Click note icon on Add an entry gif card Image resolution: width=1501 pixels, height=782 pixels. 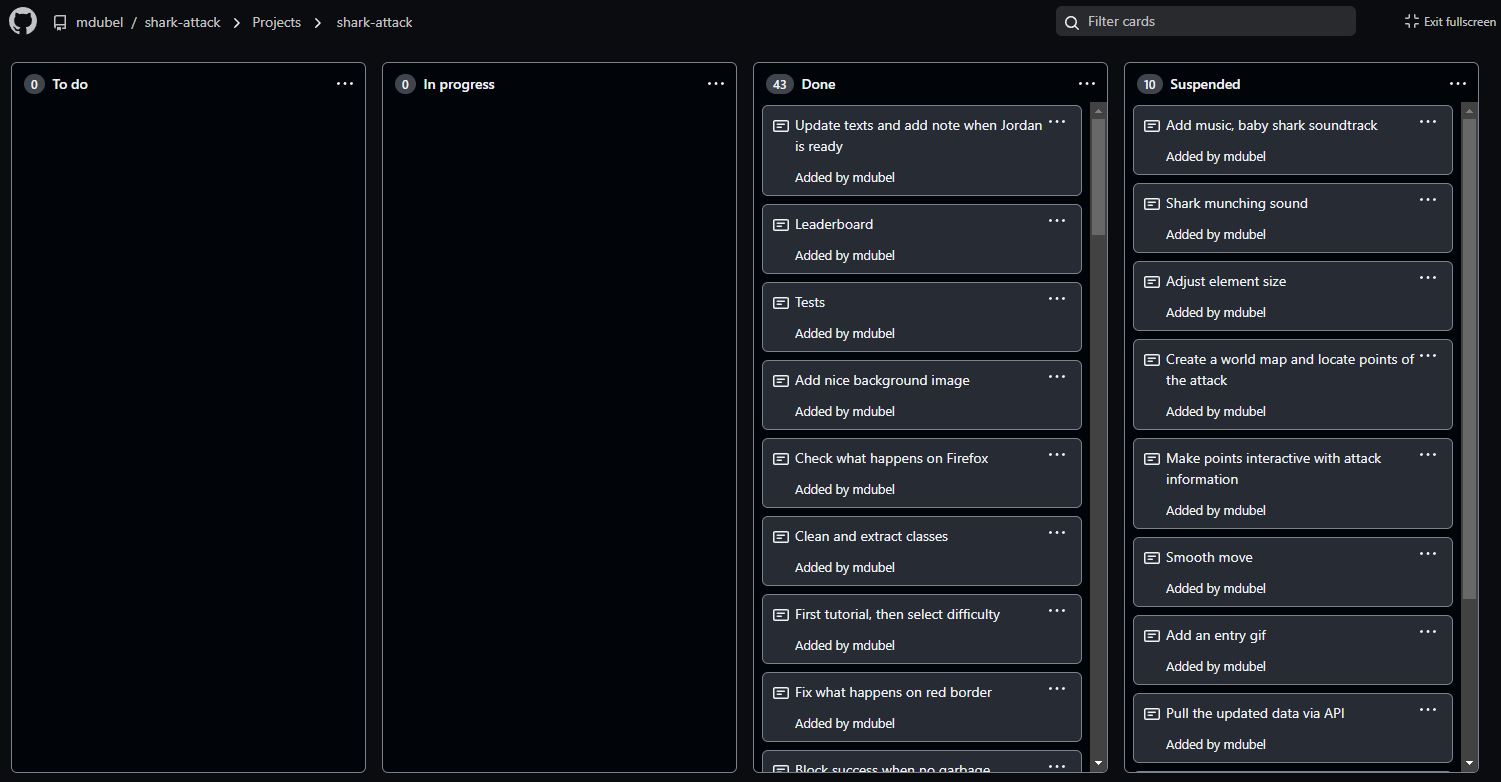click(1152, 636)
